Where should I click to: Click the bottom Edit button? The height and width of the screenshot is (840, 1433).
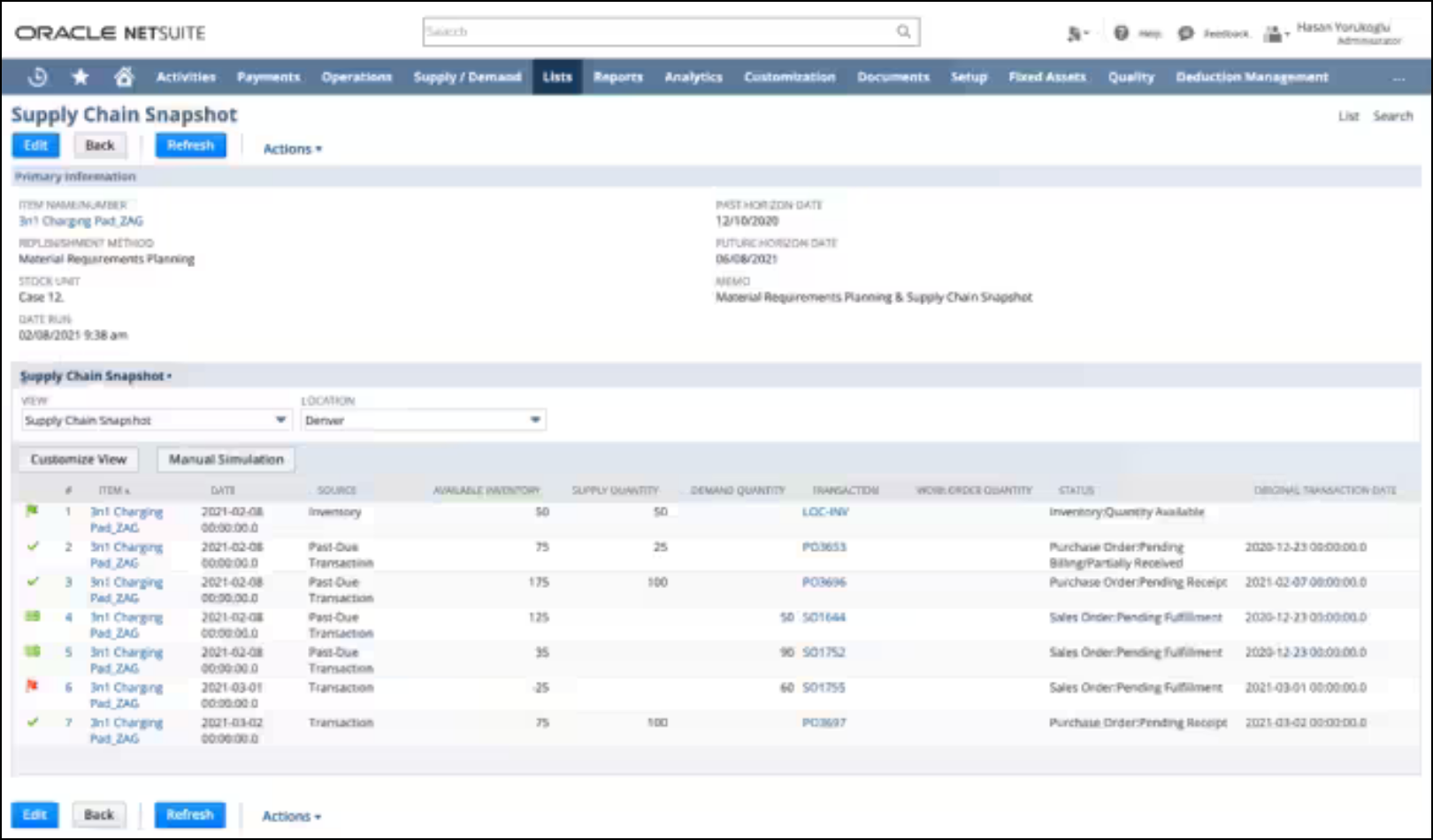pos(34,814)
